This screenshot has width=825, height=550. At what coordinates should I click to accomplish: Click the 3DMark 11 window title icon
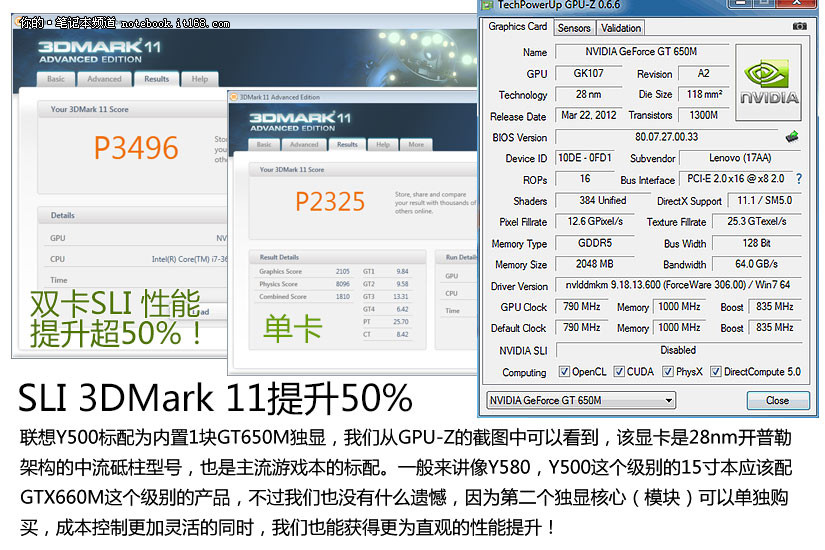point(233,97)
